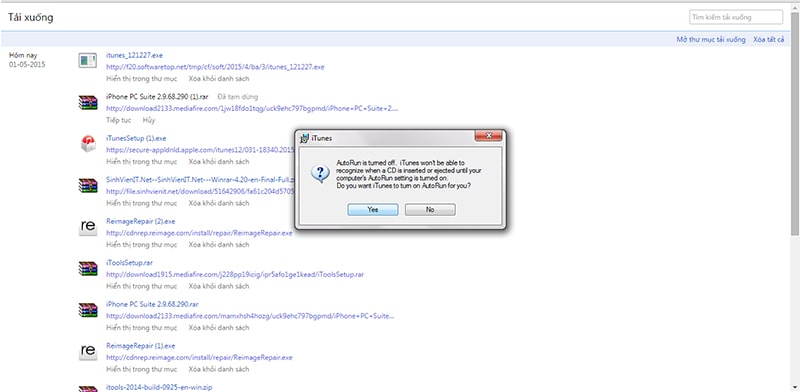This screenshot has width=800, height=392.
Task: Click the mediafire URL under iToolsSetup.rar
Action: (235, 275)
